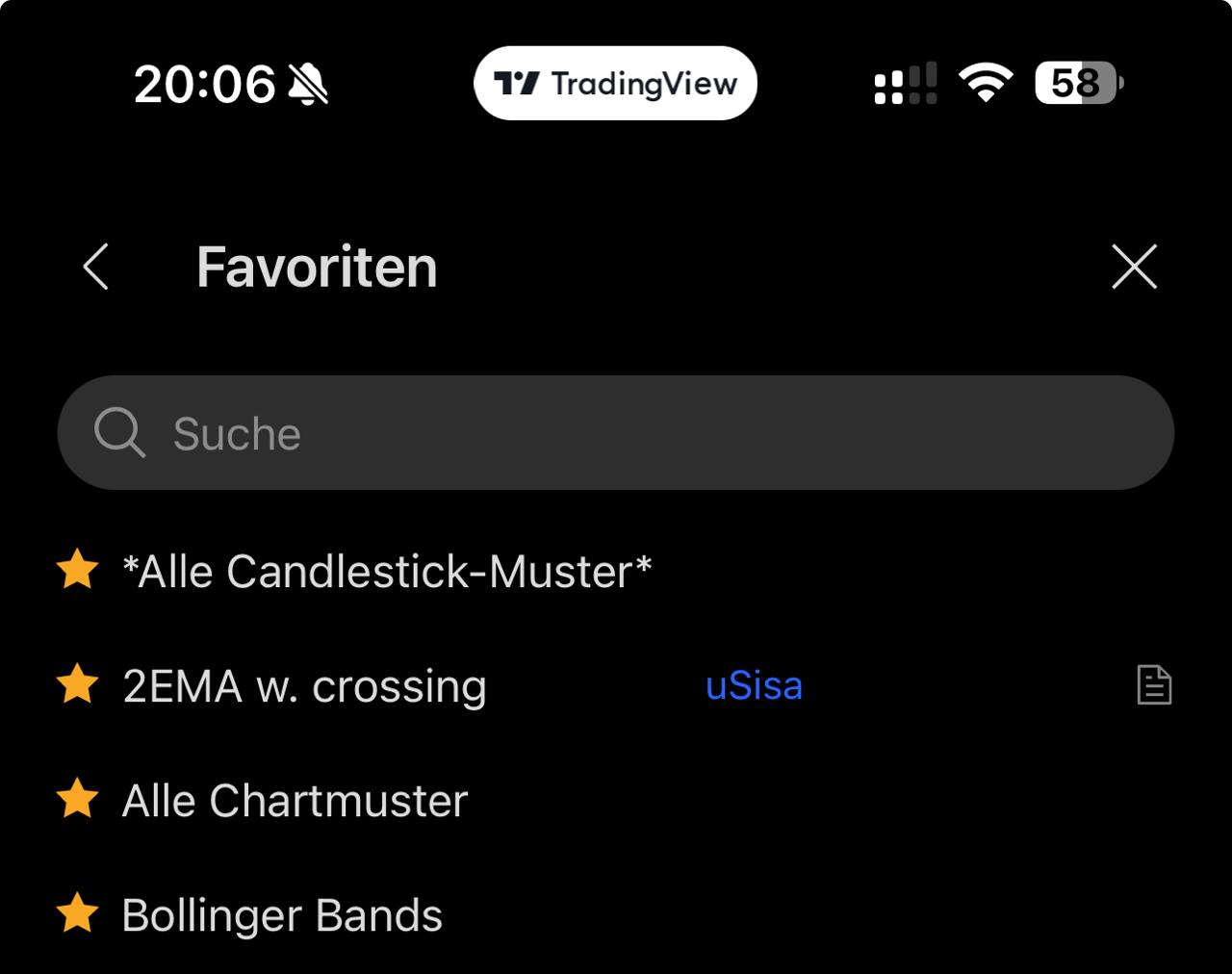Toggle the Bollinger Bands favorite star
Viewport: 1232px width, 974px height.
tap(77, 914)
